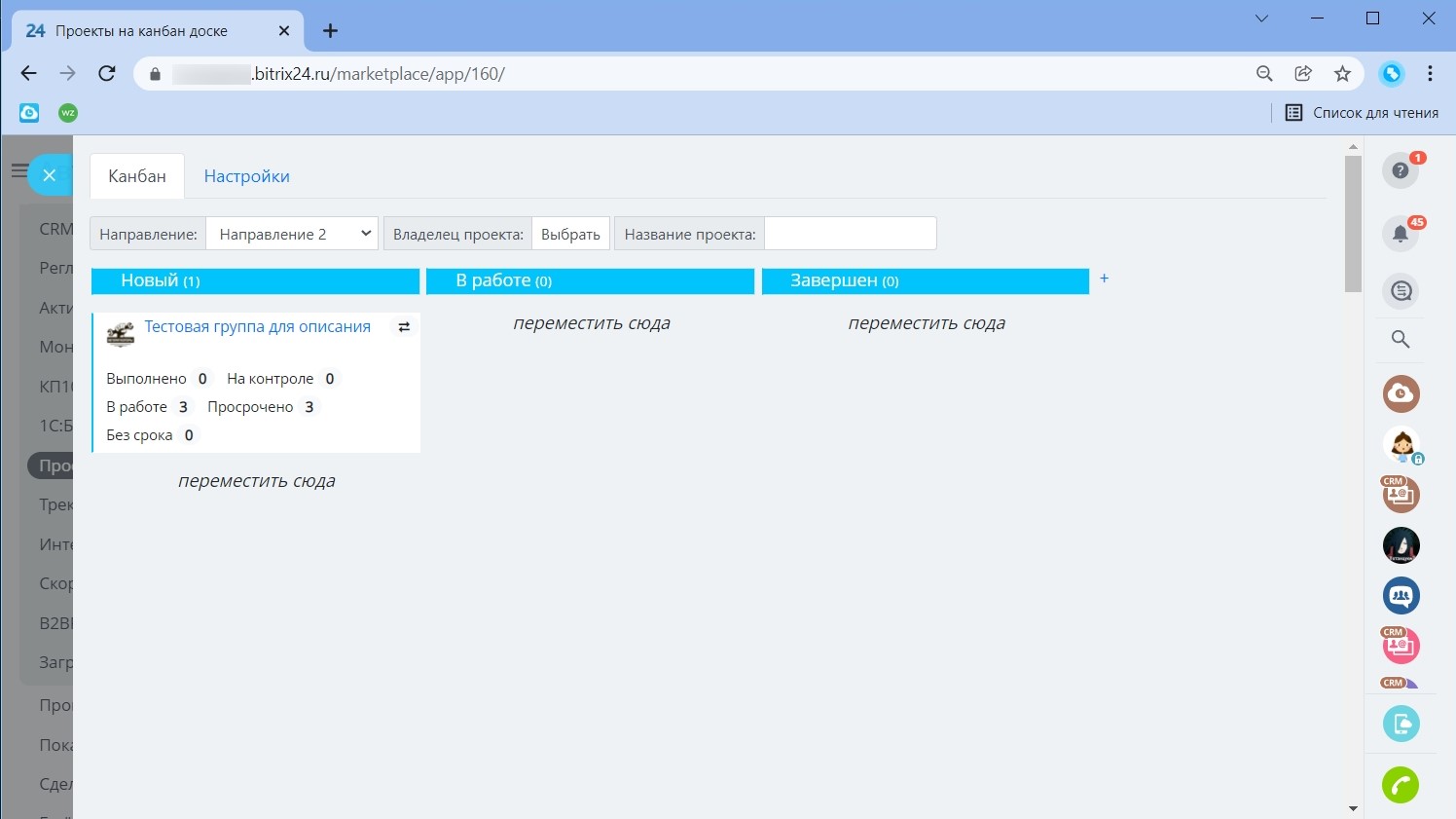Add a new kanban column with plus
1456x819 pixels.
(1105, 279)
